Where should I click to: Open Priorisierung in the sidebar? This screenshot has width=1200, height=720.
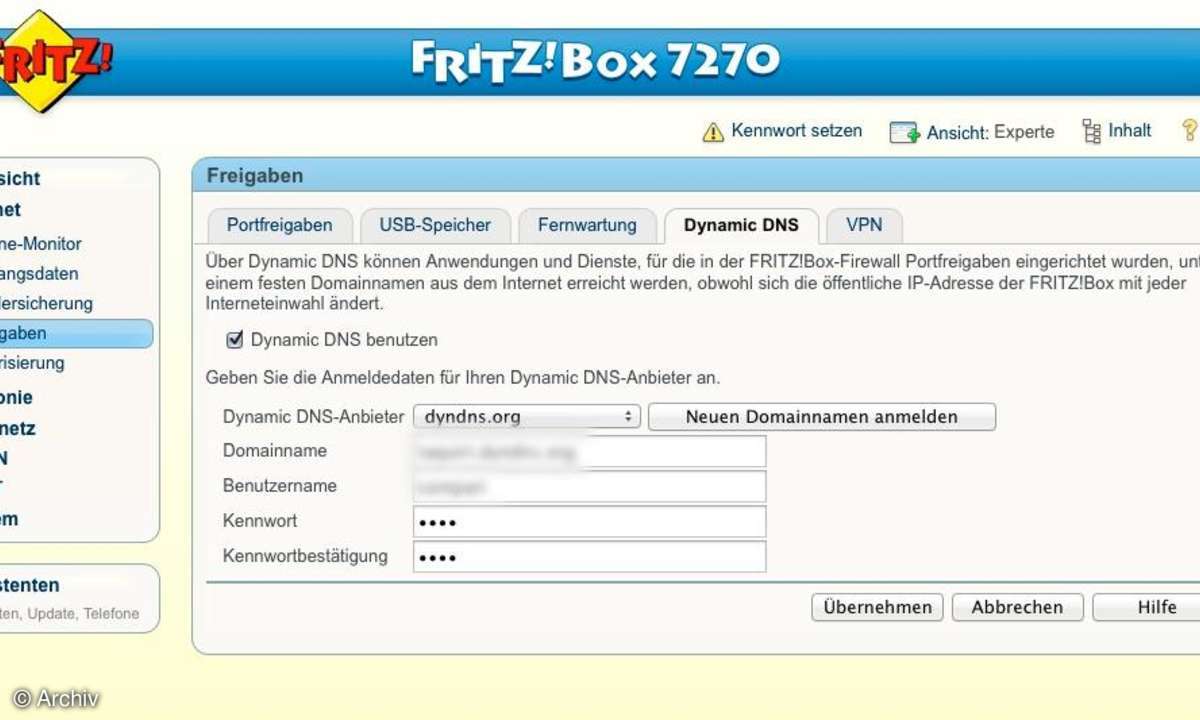(x=32, y=363)
